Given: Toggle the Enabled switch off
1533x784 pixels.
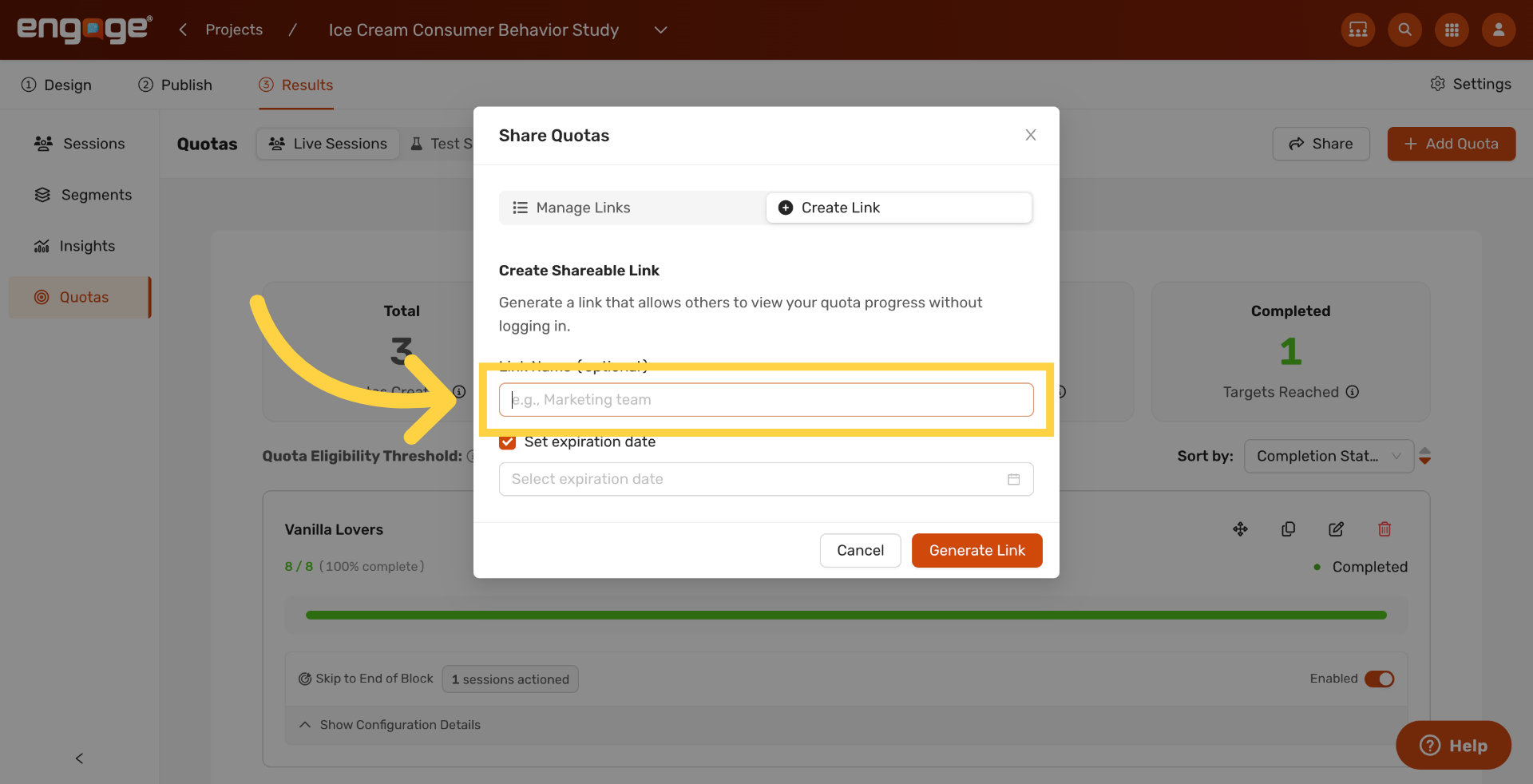Looking at the screenshot, I should pyautogui.click(x=1380, y=679).
